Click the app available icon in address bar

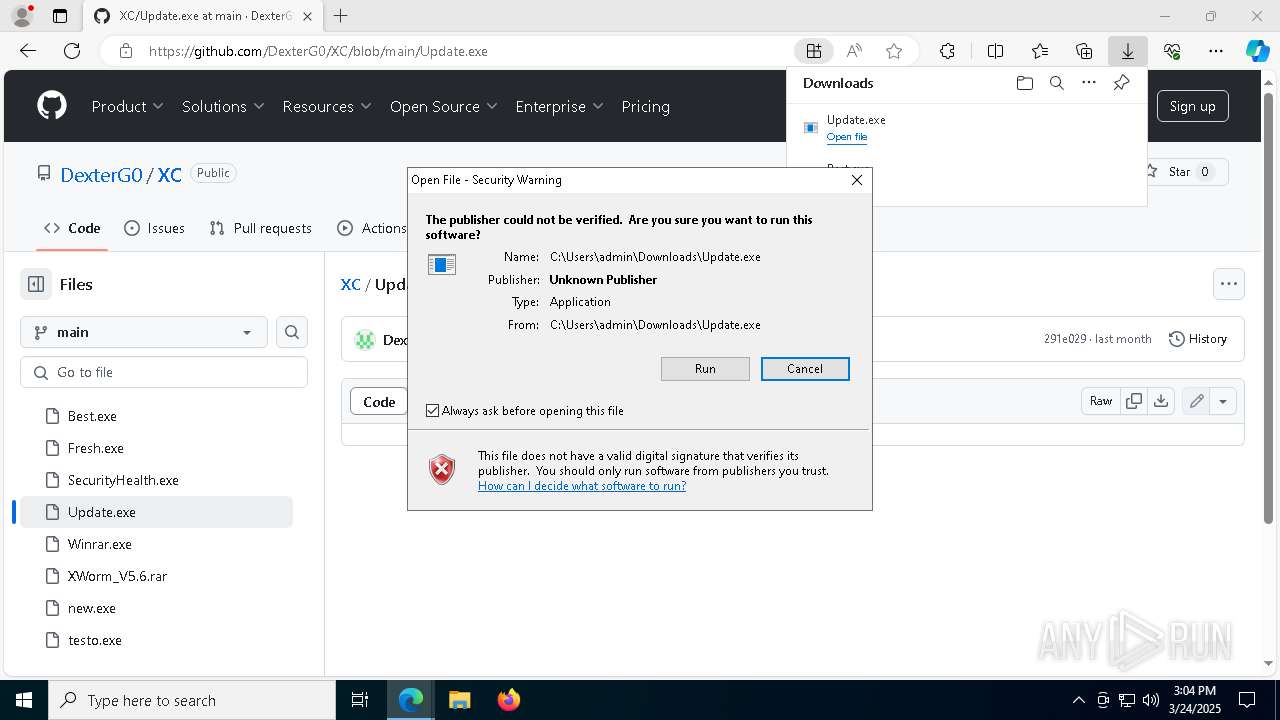(x=814, y=51)
